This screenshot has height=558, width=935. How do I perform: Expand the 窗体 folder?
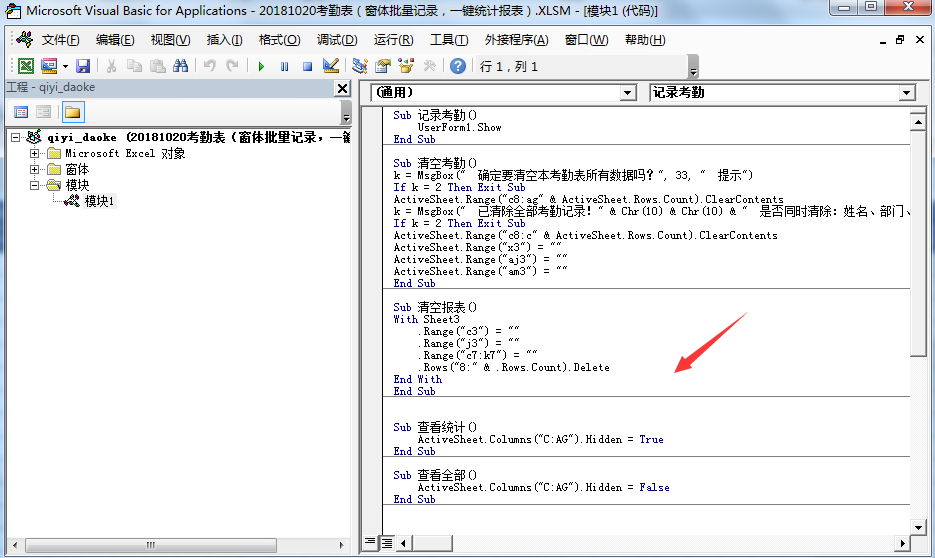click(35, 169)
